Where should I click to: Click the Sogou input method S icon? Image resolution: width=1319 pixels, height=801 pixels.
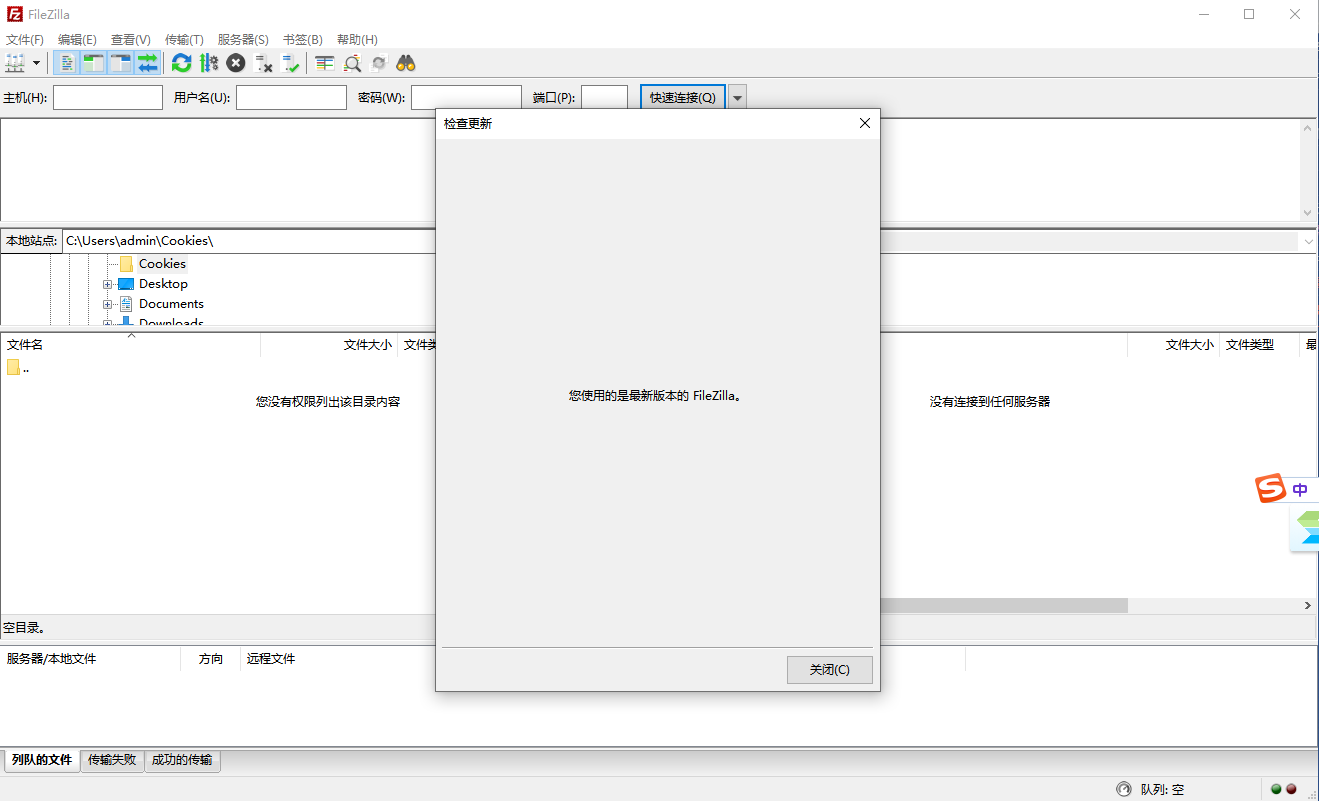[1271, 489]
